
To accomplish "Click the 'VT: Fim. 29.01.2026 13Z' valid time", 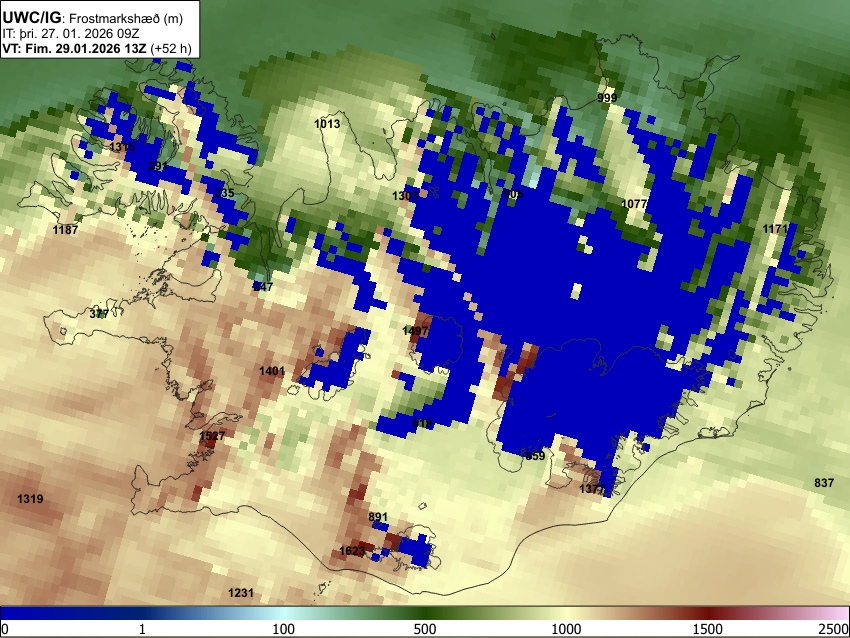I will tap(74, 48).
